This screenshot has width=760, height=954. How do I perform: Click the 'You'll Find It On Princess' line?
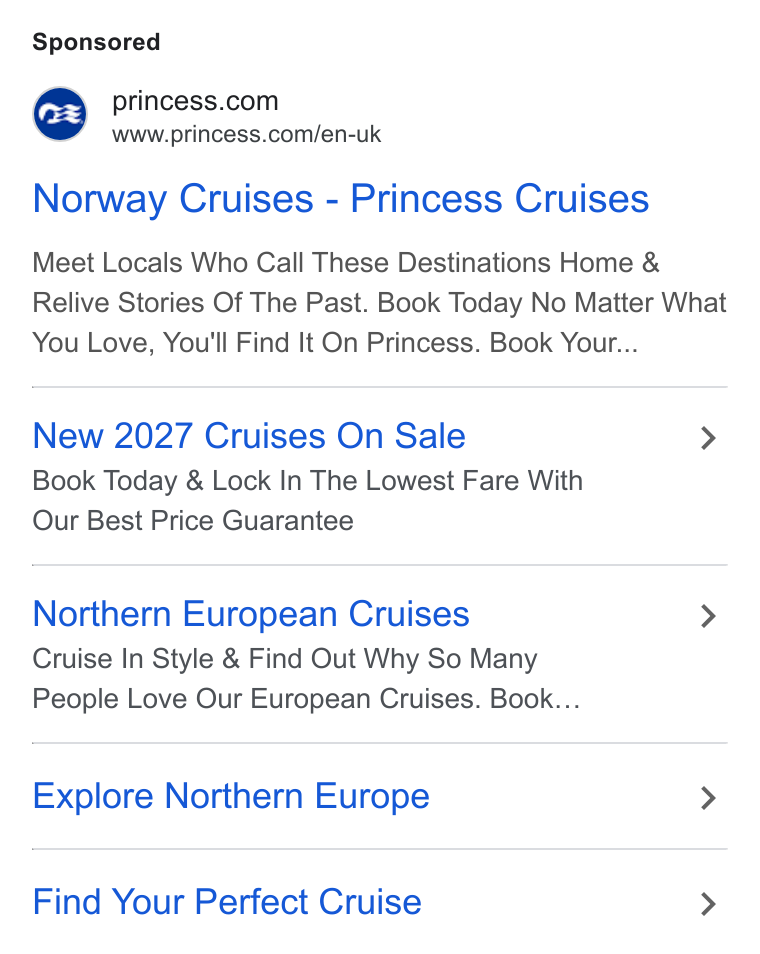(x=335, y=343)
